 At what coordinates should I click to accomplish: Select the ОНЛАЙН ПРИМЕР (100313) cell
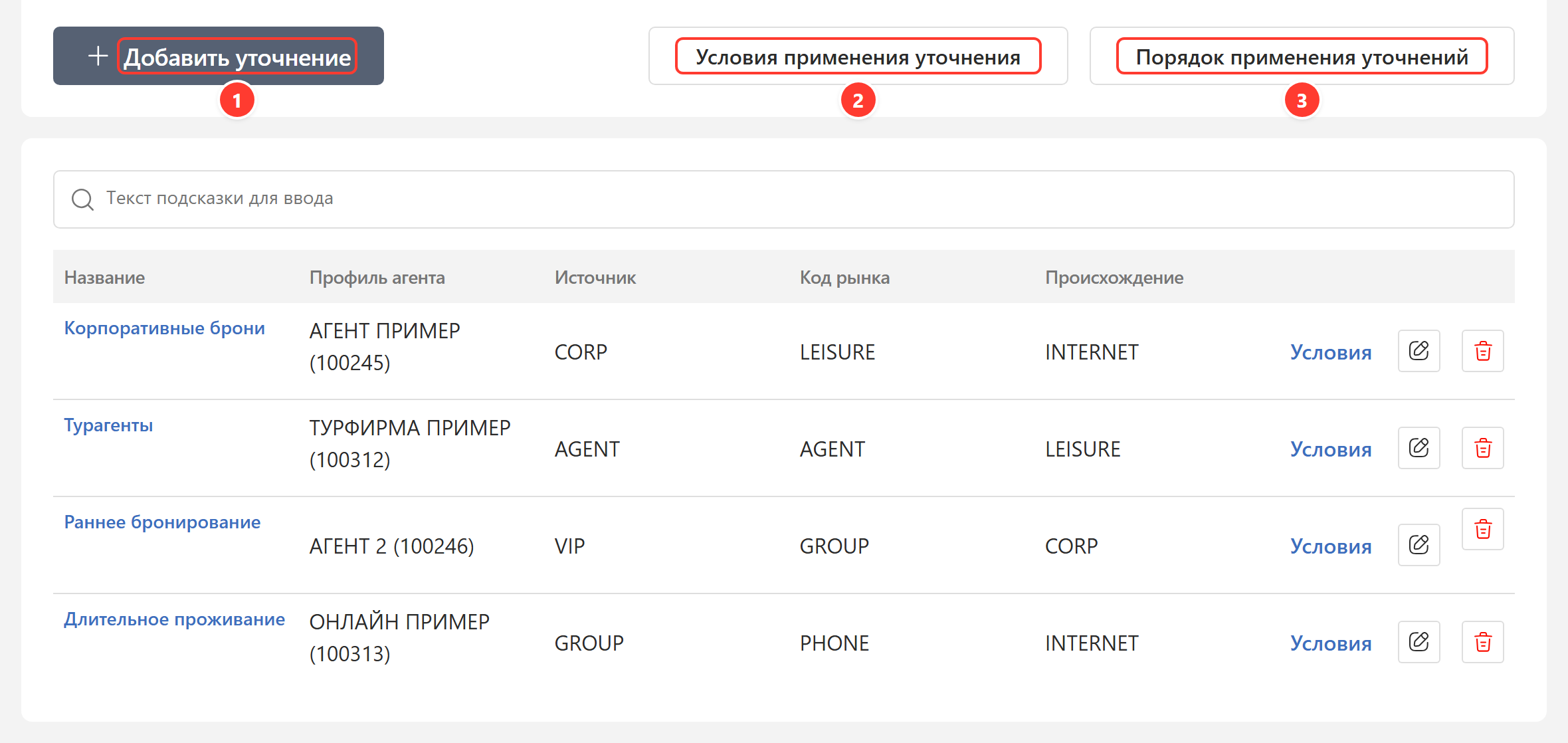pyautogui.click(x=399, y=638)
